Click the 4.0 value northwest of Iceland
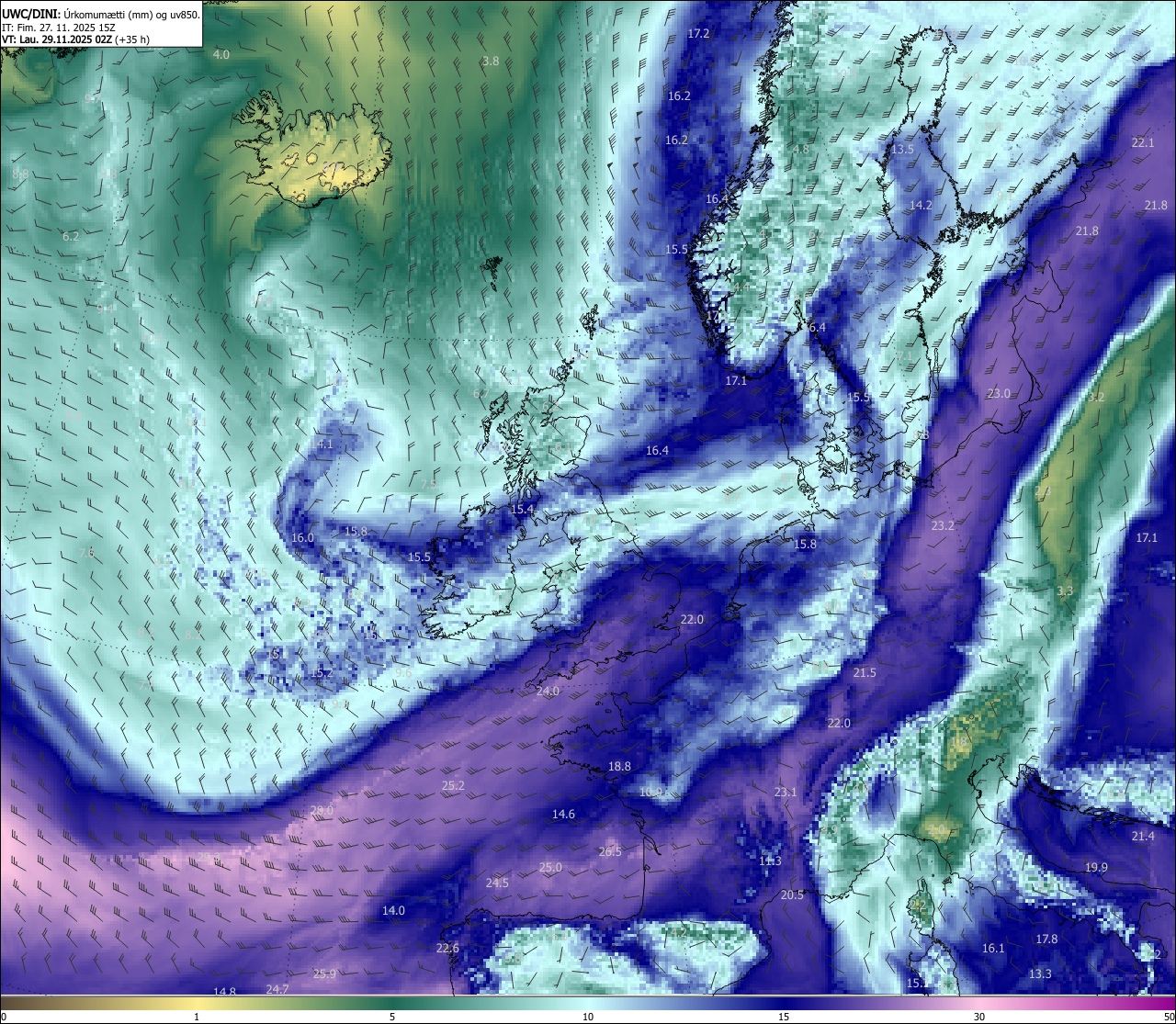Viewport: 1176px width, 1024px height. [221, 55]
